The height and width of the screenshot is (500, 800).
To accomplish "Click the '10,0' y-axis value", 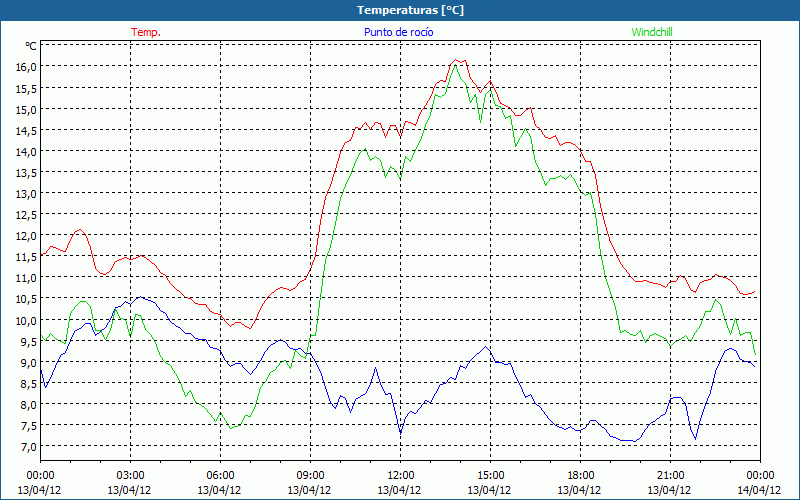I will (27, 320).
